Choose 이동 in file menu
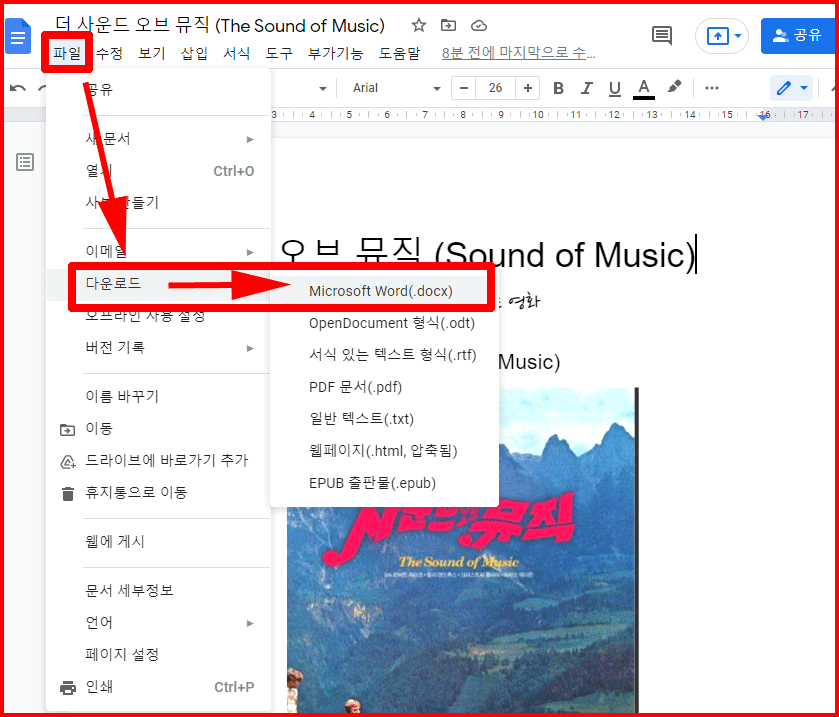This screenshot has height=717, width=839. coord(159,429)
